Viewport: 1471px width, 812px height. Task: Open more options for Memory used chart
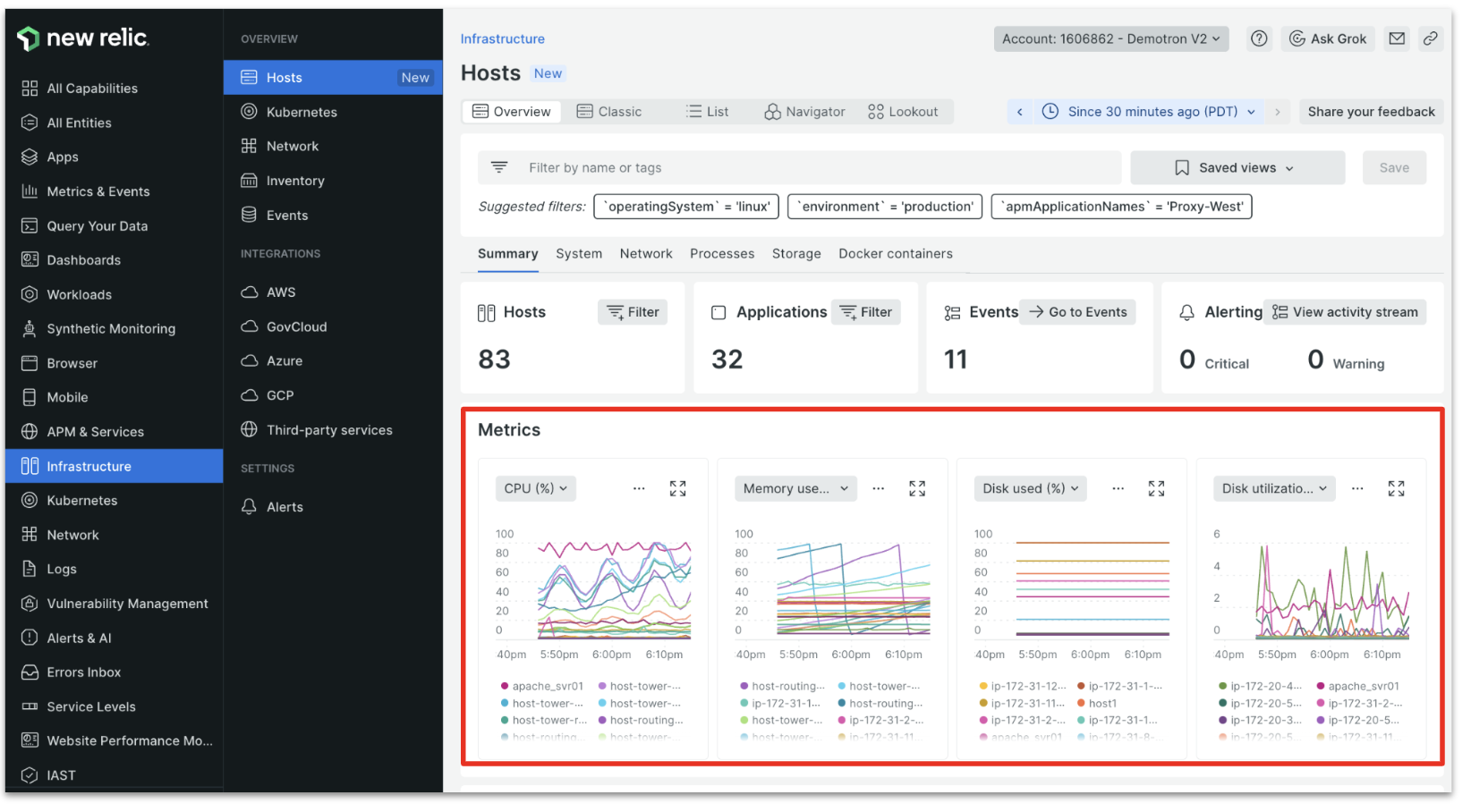click(x=879, y=488)
